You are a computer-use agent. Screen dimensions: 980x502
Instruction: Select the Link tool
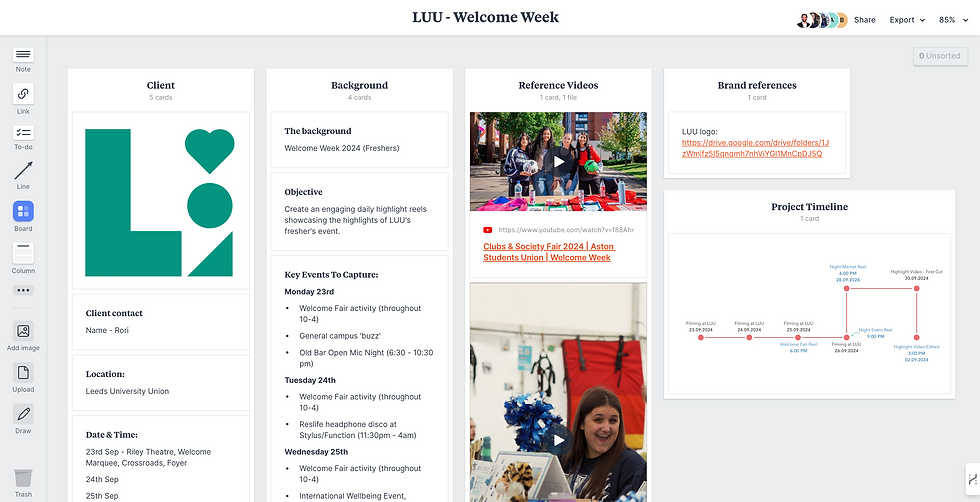coord(23,99)
